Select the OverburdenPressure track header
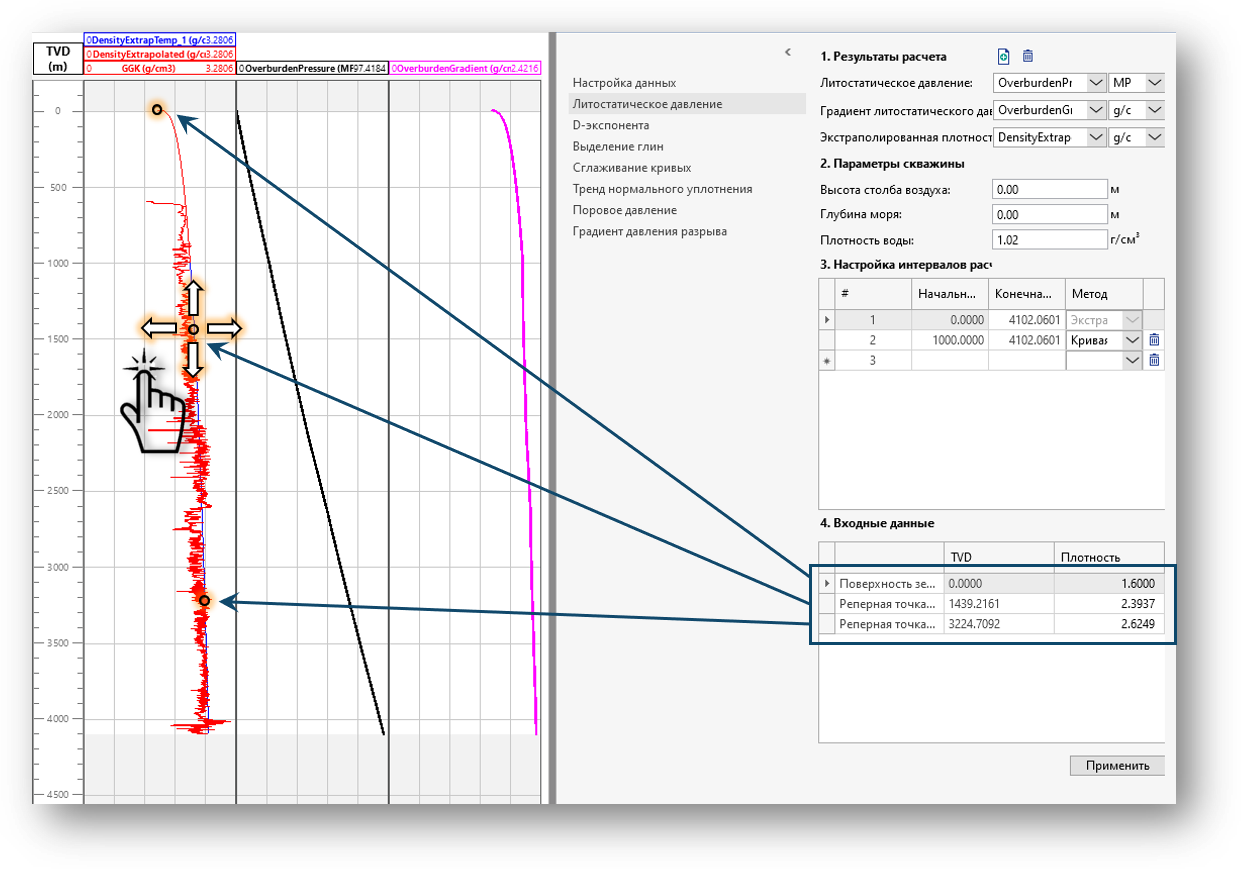 (x=312, y=69)
